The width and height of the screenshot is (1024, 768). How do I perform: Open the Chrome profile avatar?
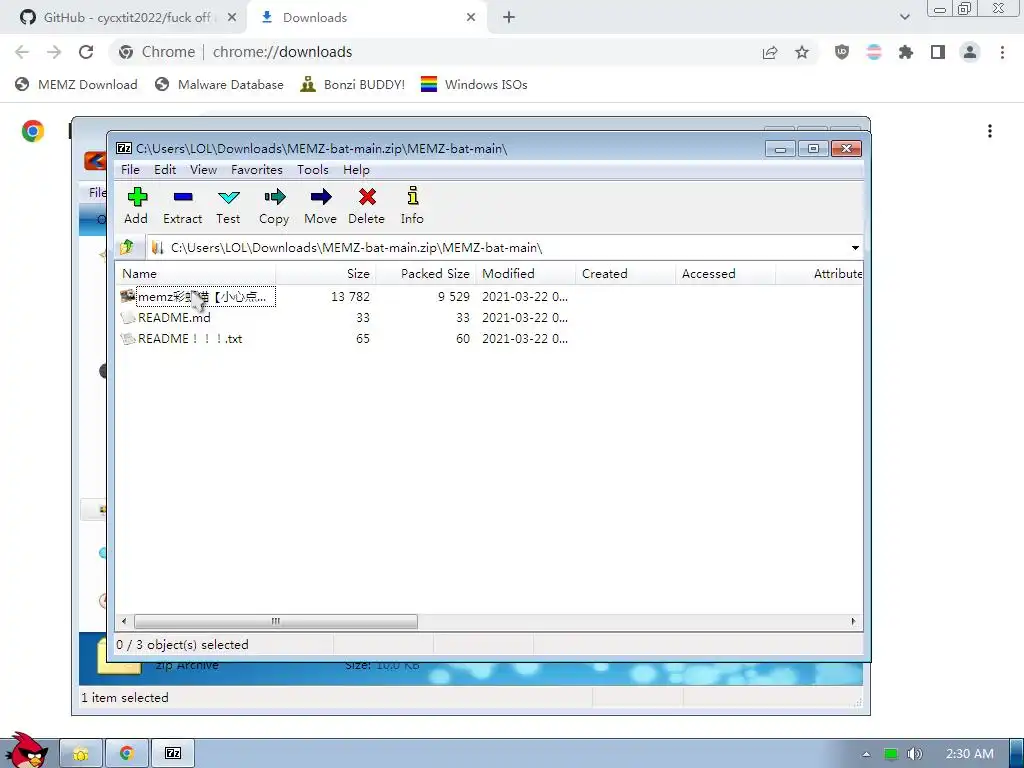click(x=970, y=52)
